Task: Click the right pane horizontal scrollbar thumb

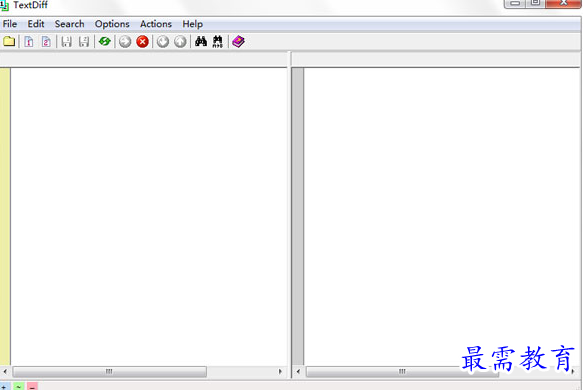Action: [x=402, y=371]
